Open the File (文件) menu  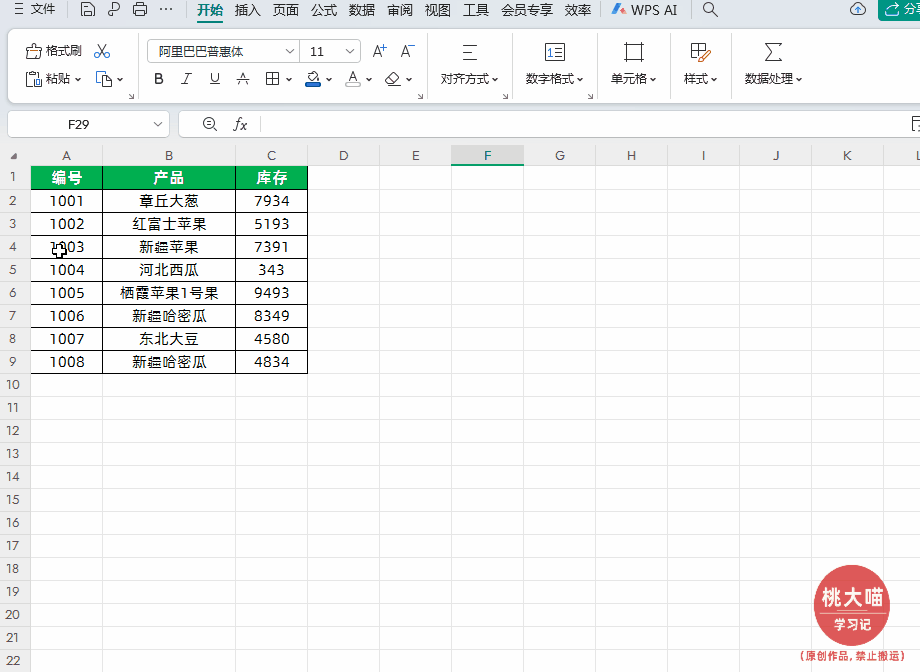(35, 9)
